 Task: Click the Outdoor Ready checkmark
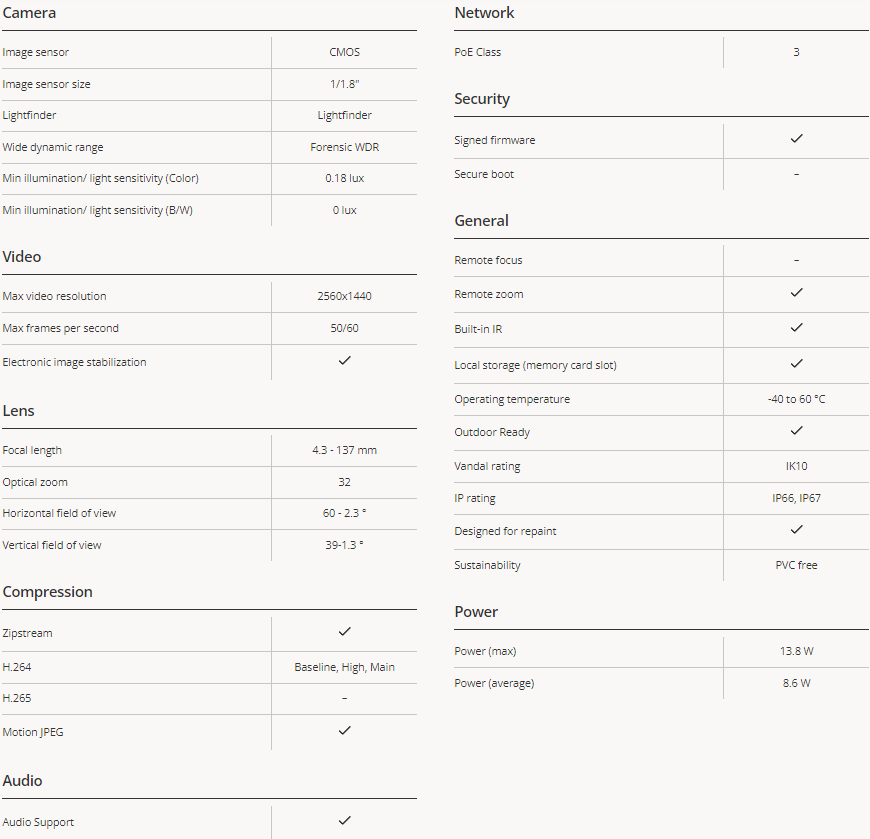(x=796, y=431)
